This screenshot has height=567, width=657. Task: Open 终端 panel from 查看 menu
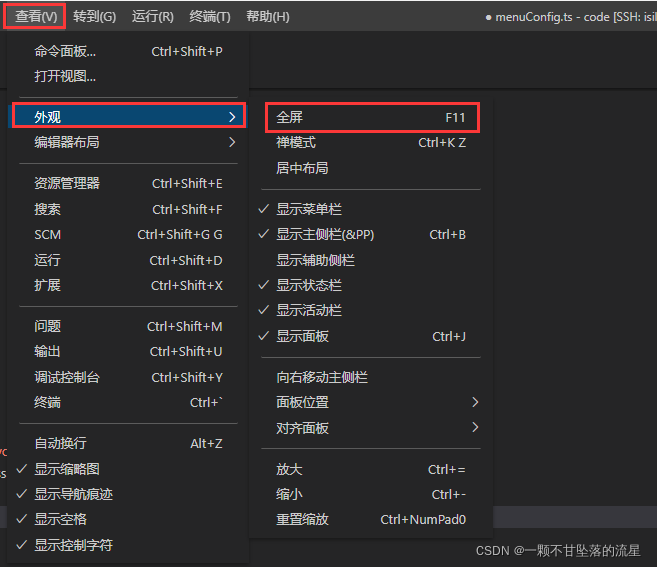(128, 402)
